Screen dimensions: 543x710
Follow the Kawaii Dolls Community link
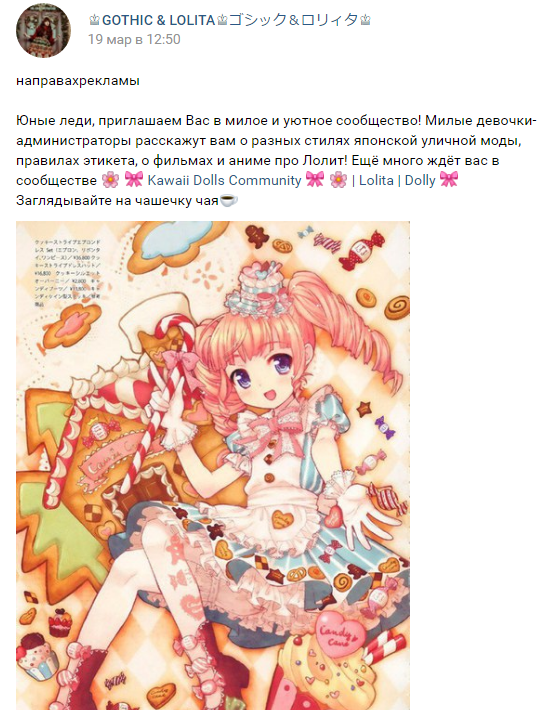[224, 180]
